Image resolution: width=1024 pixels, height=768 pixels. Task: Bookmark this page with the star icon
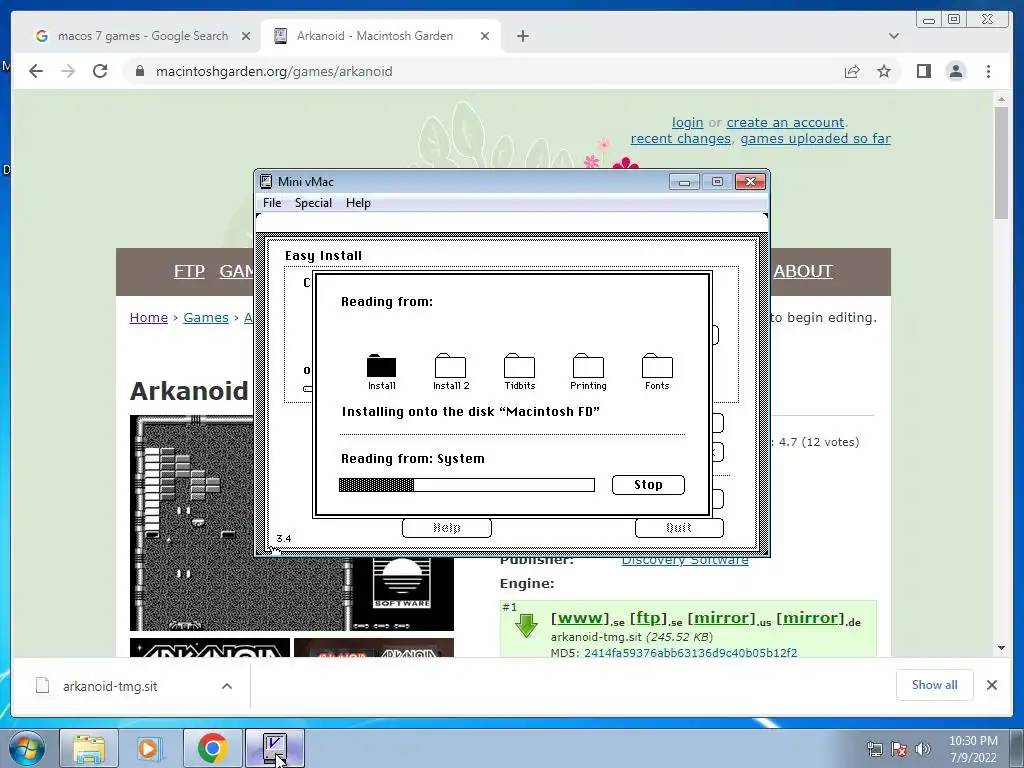tap(884, 71)
